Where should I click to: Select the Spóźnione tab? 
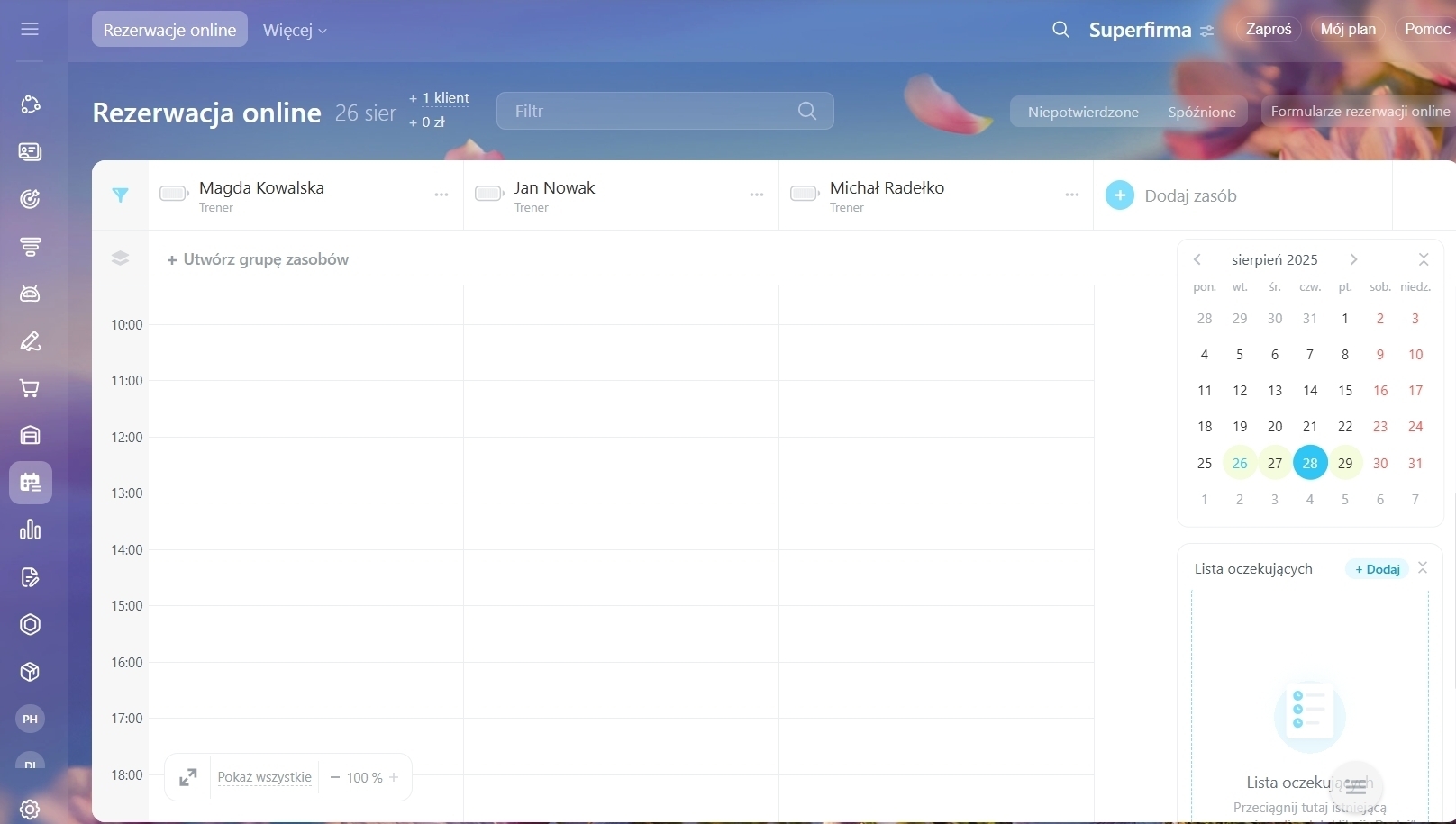(1201, 112)
